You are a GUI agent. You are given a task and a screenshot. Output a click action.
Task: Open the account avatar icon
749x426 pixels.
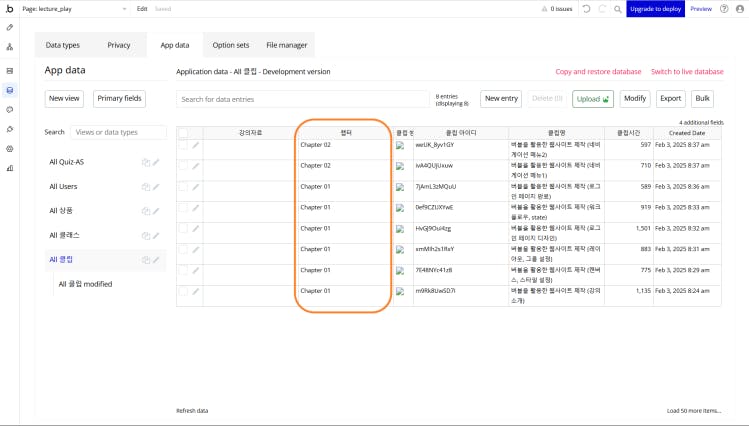pos(740,9)
